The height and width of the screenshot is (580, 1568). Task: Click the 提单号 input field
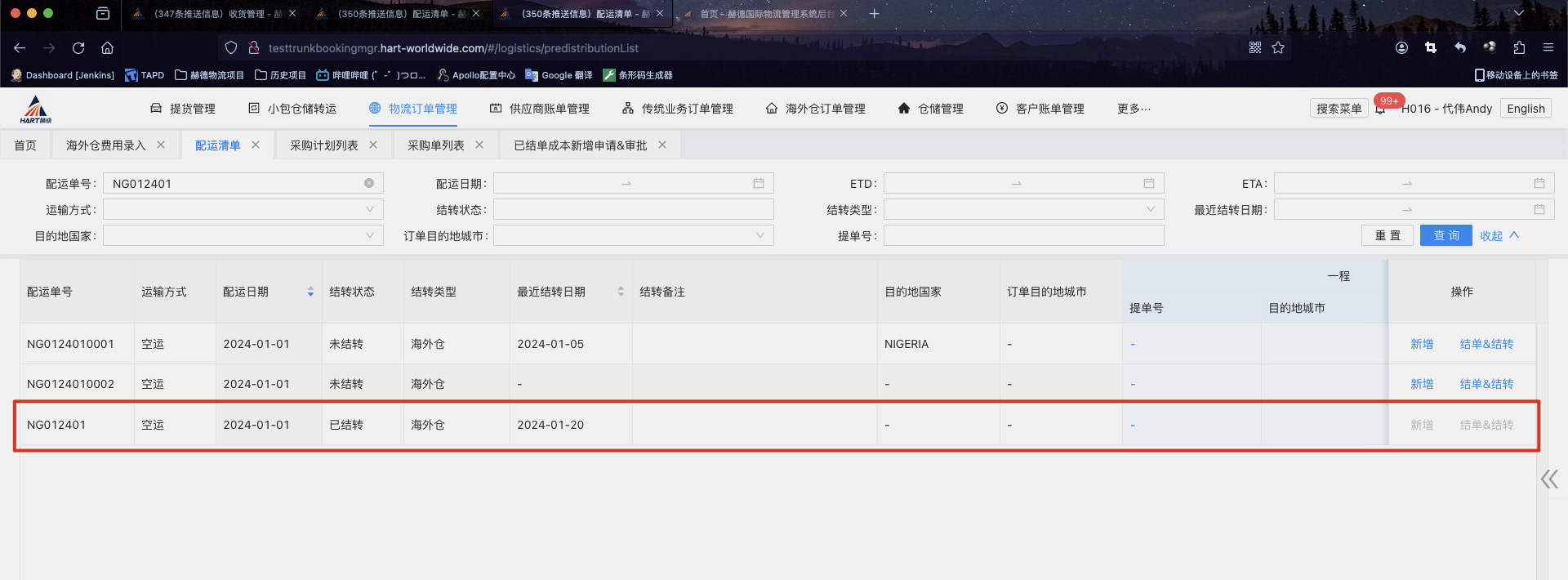tap(1023, 236)
